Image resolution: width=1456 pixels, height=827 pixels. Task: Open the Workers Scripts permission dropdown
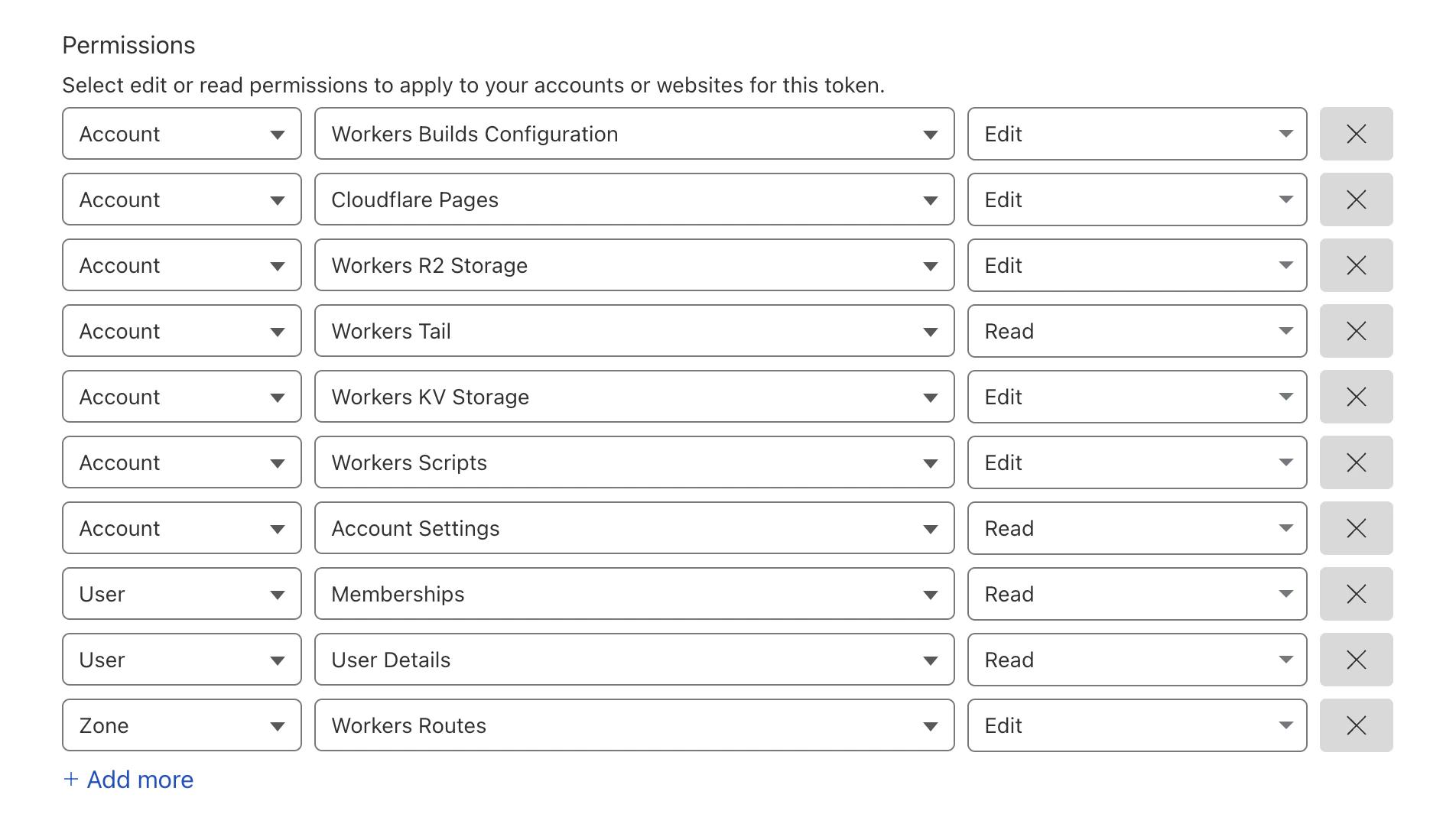click(x=634, y=462)
